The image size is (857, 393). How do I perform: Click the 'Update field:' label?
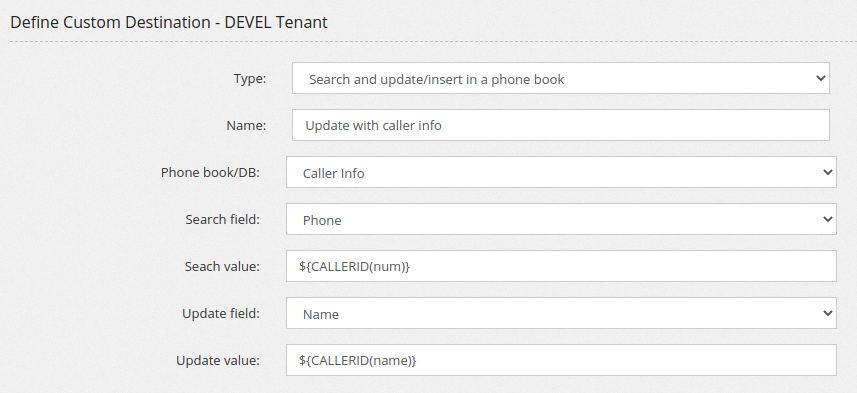[221, 314]
